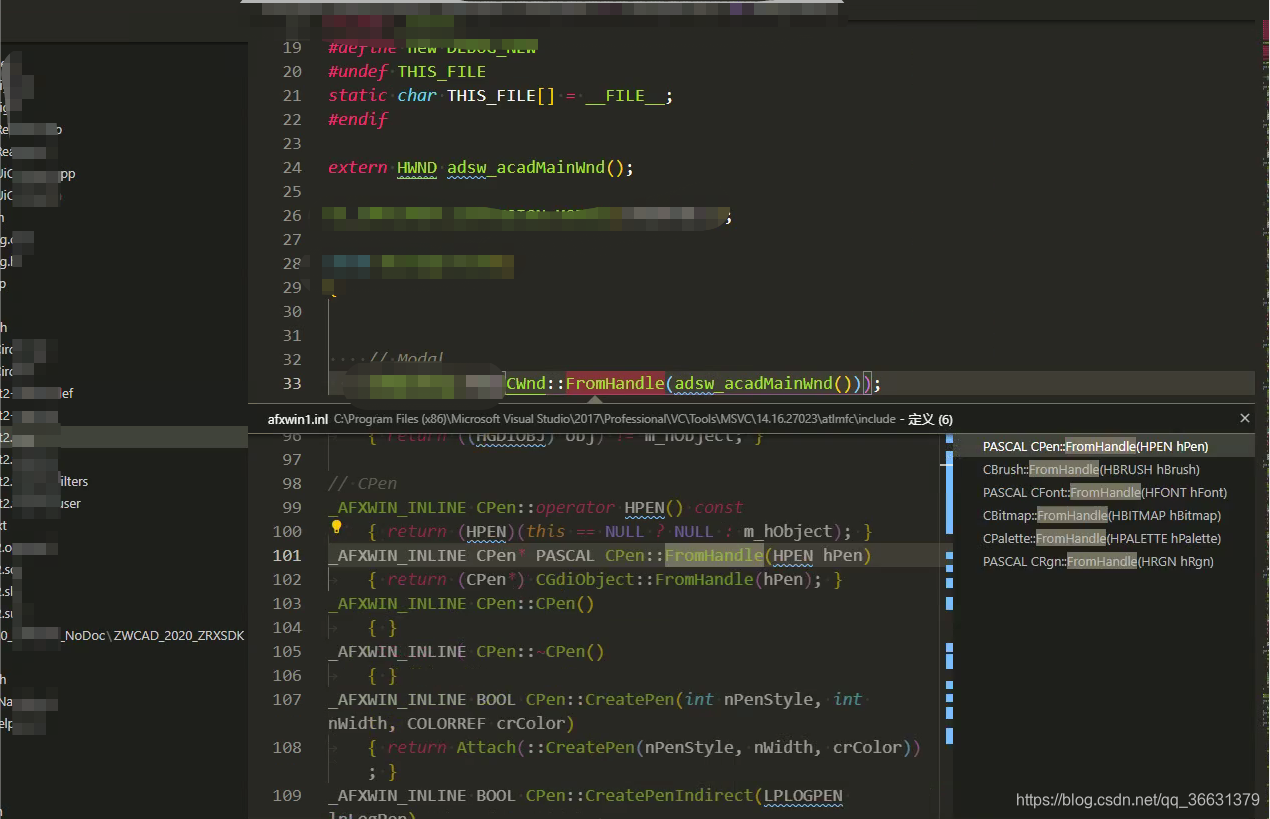Viewport: 1270px width, 819px height.
Task: Select the 'CBitmap::FromHandle(HBITMAP hBitmap)' definition
Action: click(x=1102, y=516)
